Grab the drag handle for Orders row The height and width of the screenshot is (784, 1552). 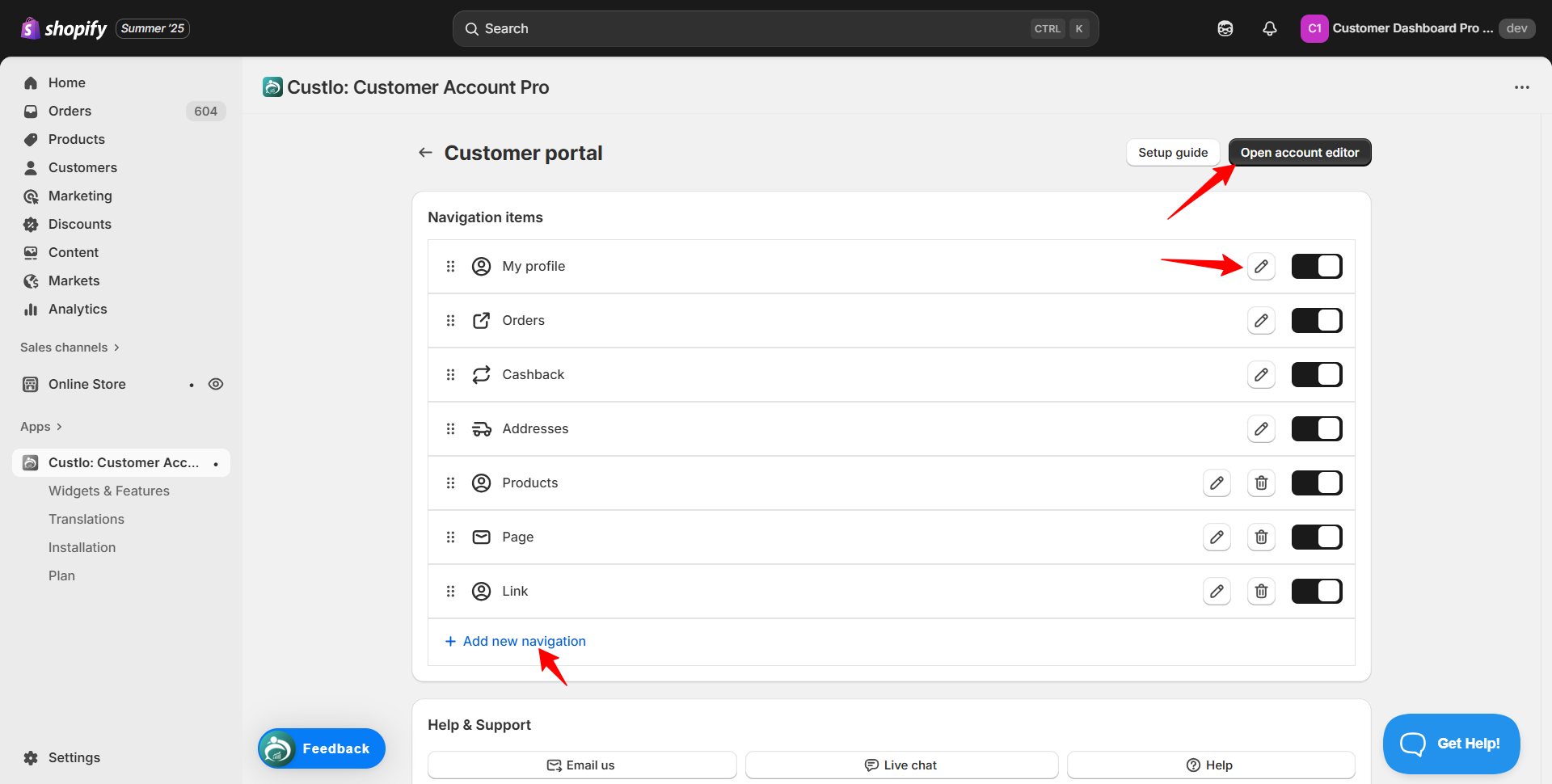click(450, 320)
